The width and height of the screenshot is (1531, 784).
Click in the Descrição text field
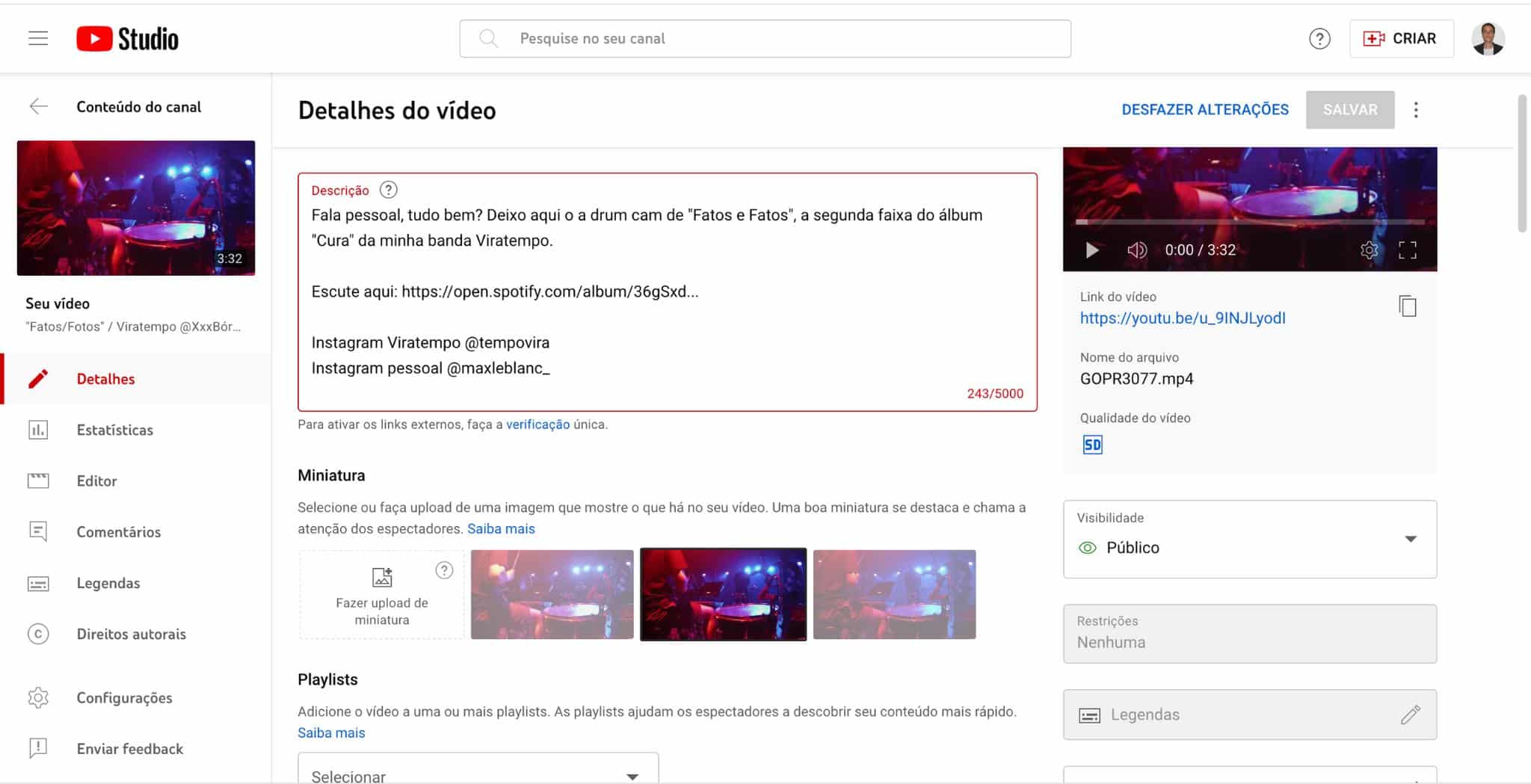click(668, 292)
